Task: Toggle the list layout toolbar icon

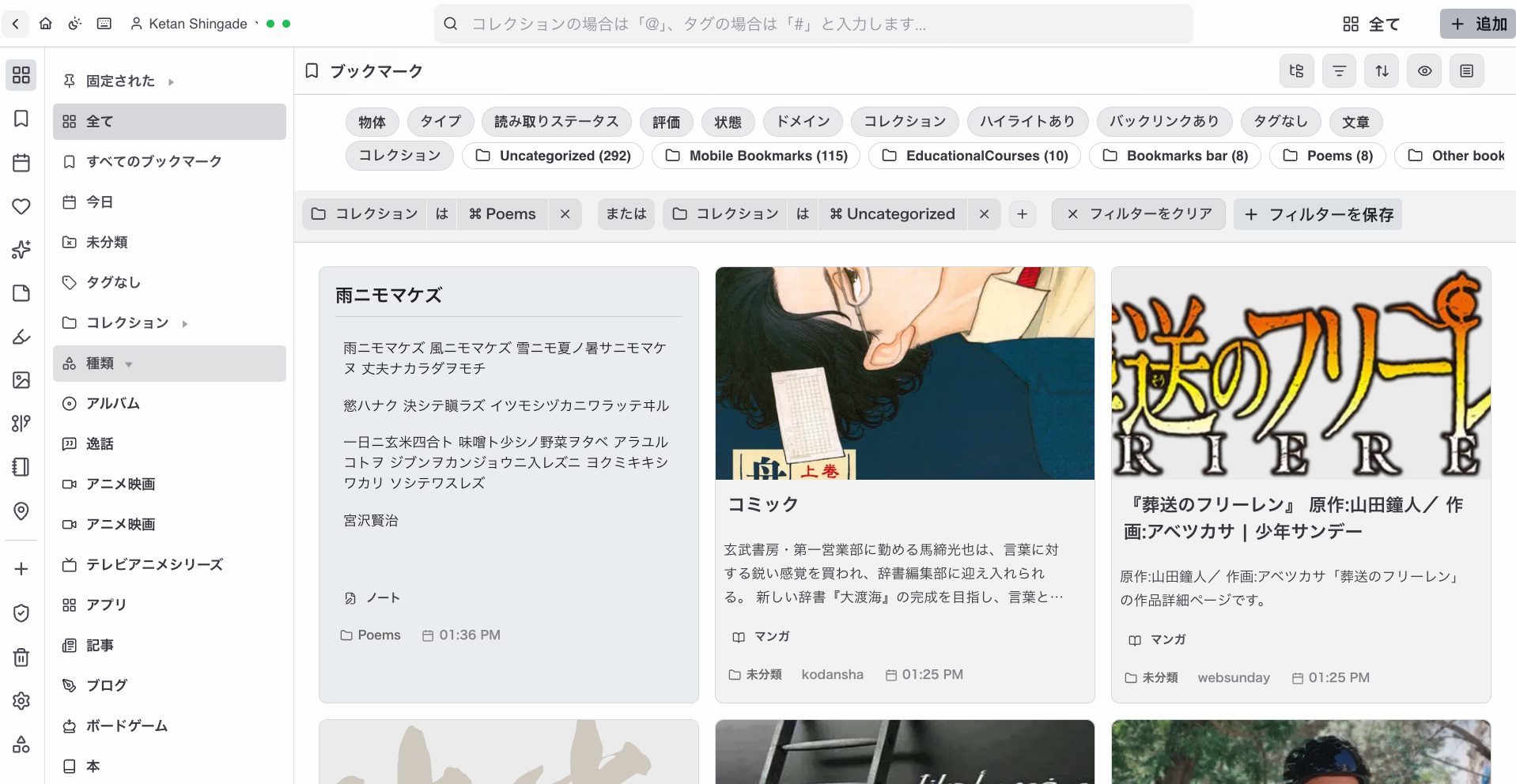Action: tap(1467, 71)
